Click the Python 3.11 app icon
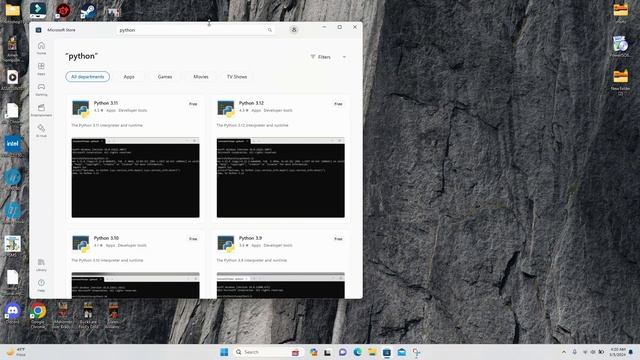This screenshot has height=360, width=640. (80, 109)
